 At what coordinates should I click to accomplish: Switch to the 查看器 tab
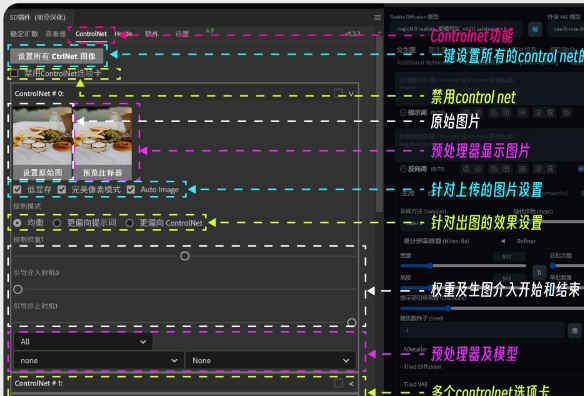click(x=56, y=34)
